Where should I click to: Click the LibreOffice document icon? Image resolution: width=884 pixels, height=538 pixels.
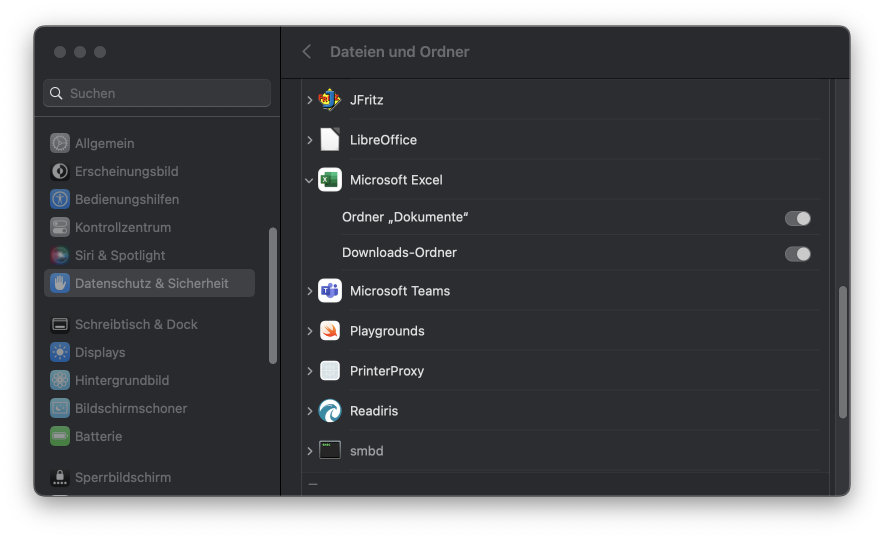(x=330, y=140)
